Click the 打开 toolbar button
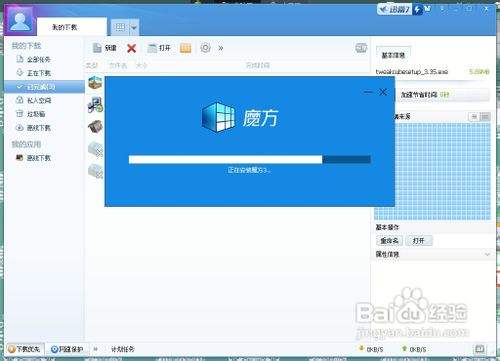Image resolution: width=500 pixels, height=361 pixels. coord(159,48)
